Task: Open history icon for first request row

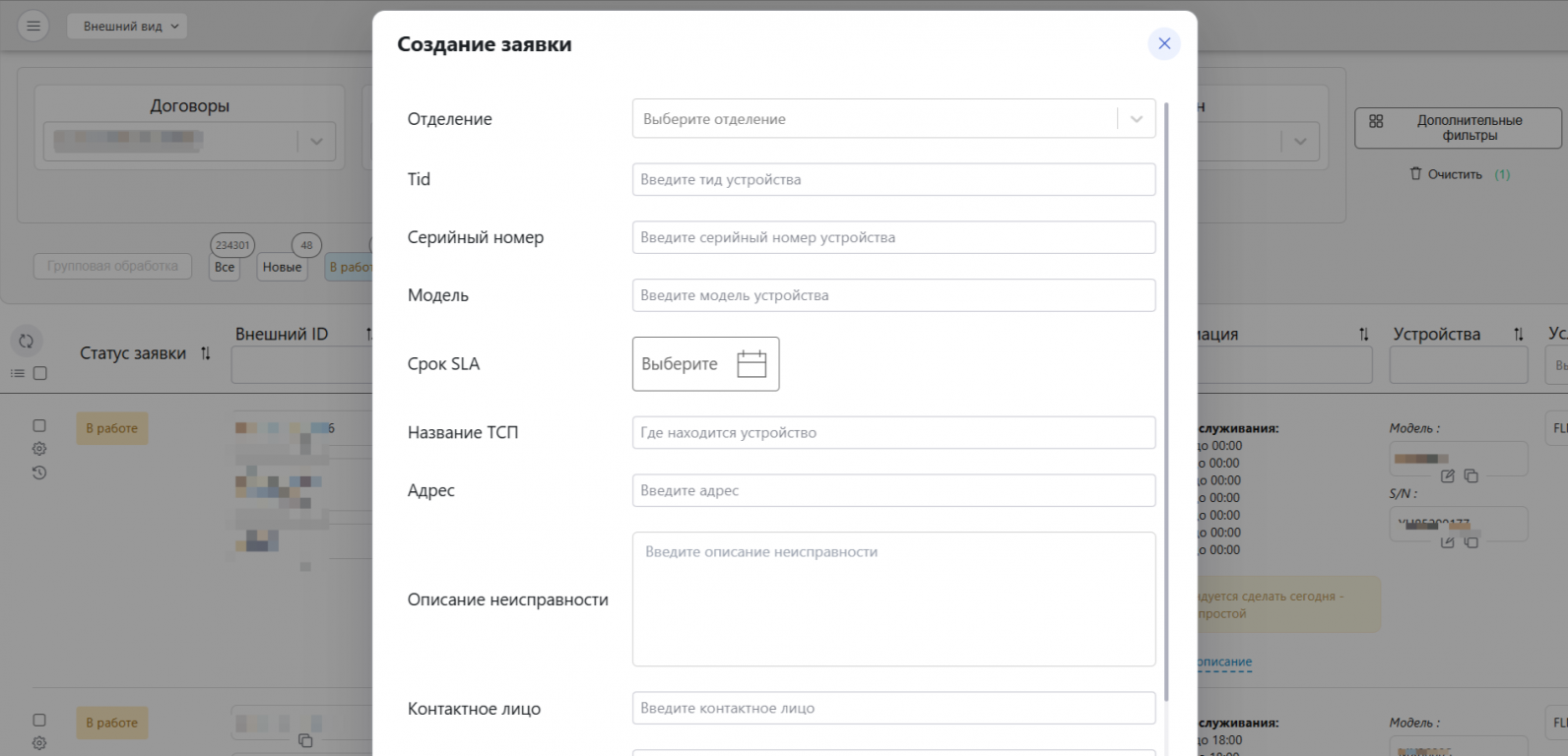Action: point(39,472)
